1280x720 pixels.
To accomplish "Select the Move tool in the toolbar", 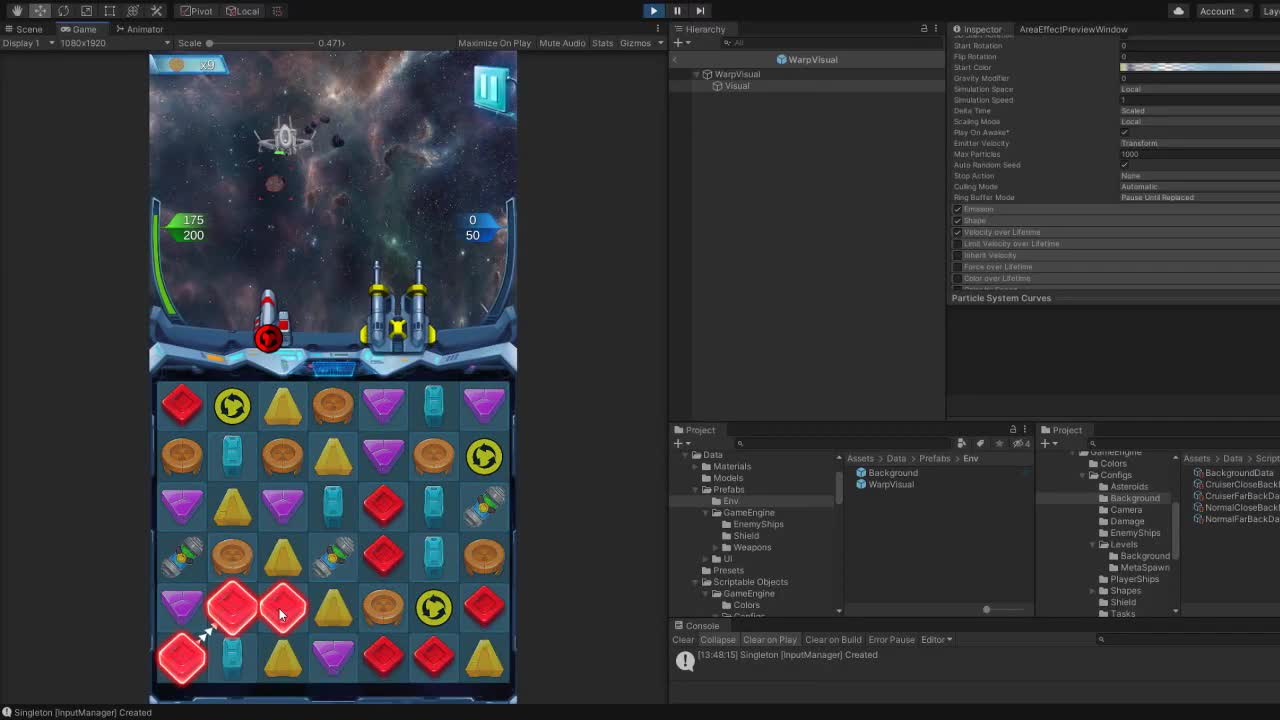I will coord(39,10).
